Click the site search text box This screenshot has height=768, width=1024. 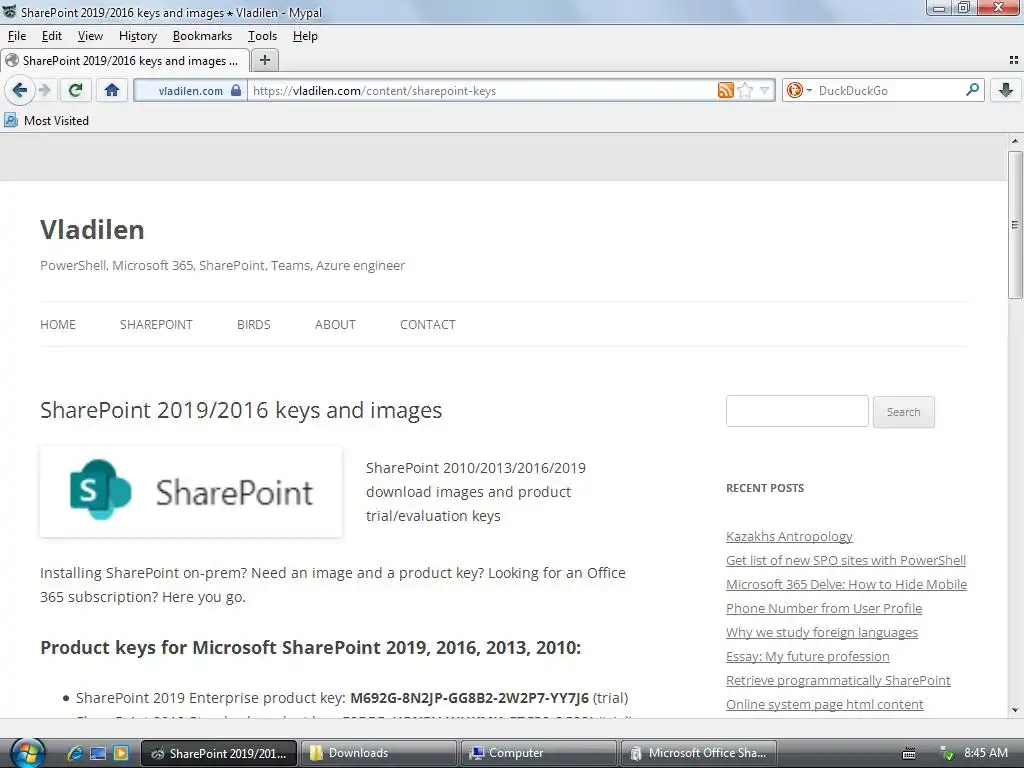(797, 411)
